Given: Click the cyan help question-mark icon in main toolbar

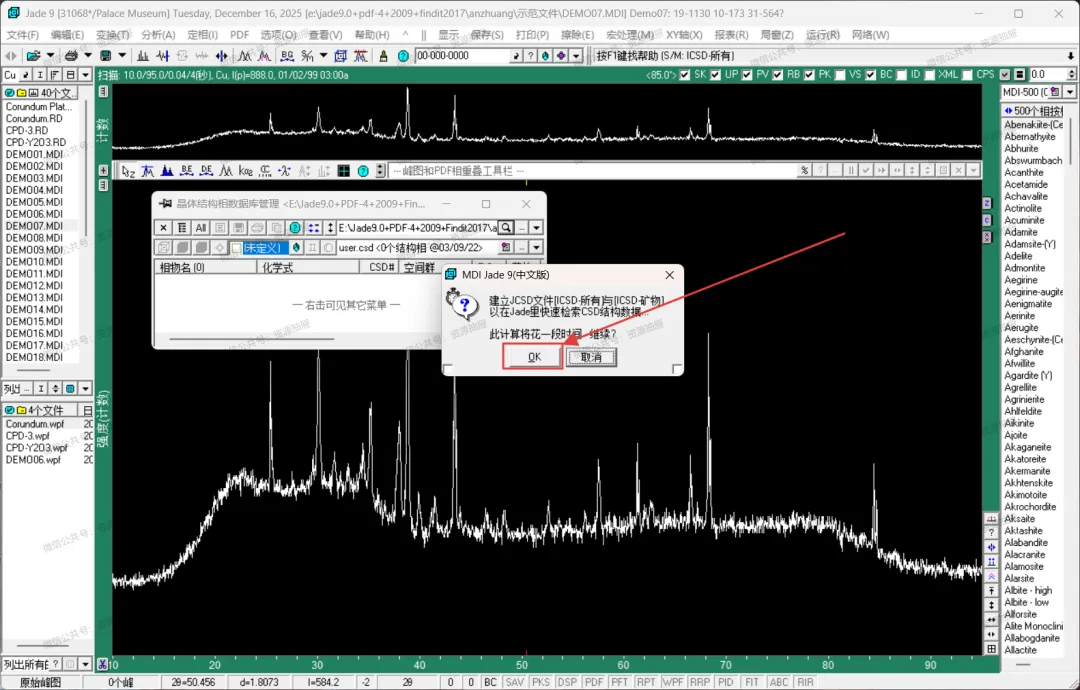Looking at the screenshot, I should tap(403, 56).
